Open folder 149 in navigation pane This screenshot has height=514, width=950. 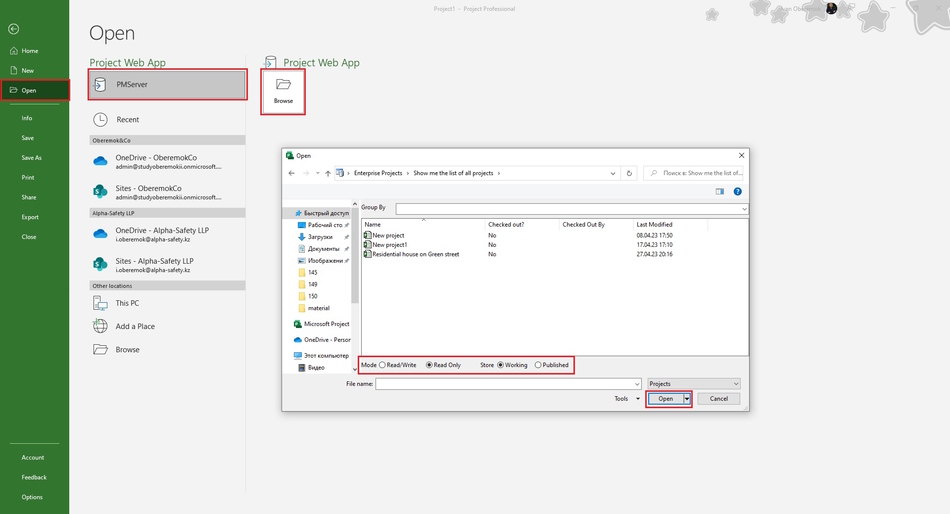click(308, 284)
